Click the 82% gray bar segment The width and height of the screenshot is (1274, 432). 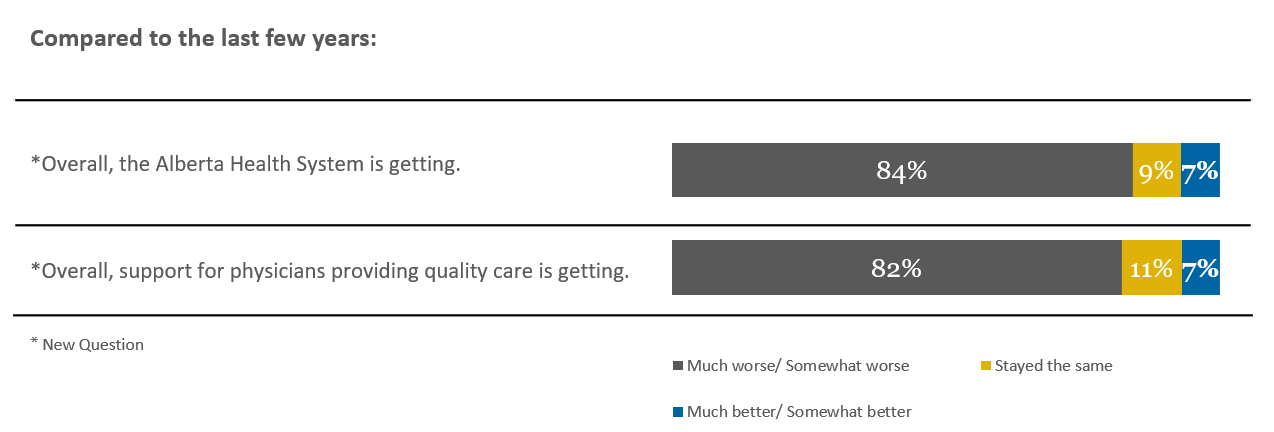897,268
